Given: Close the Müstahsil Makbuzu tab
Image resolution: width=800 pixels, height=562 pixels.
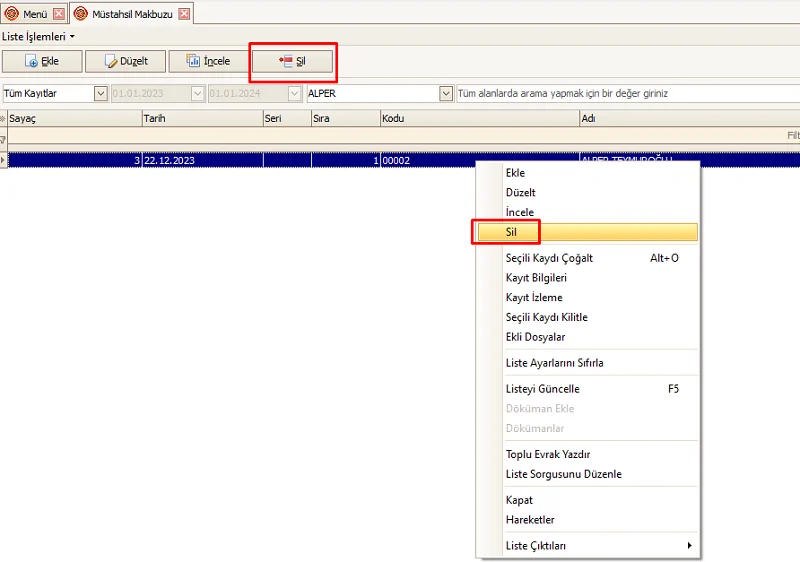Looking at the screenshot, I should [184, 14].
